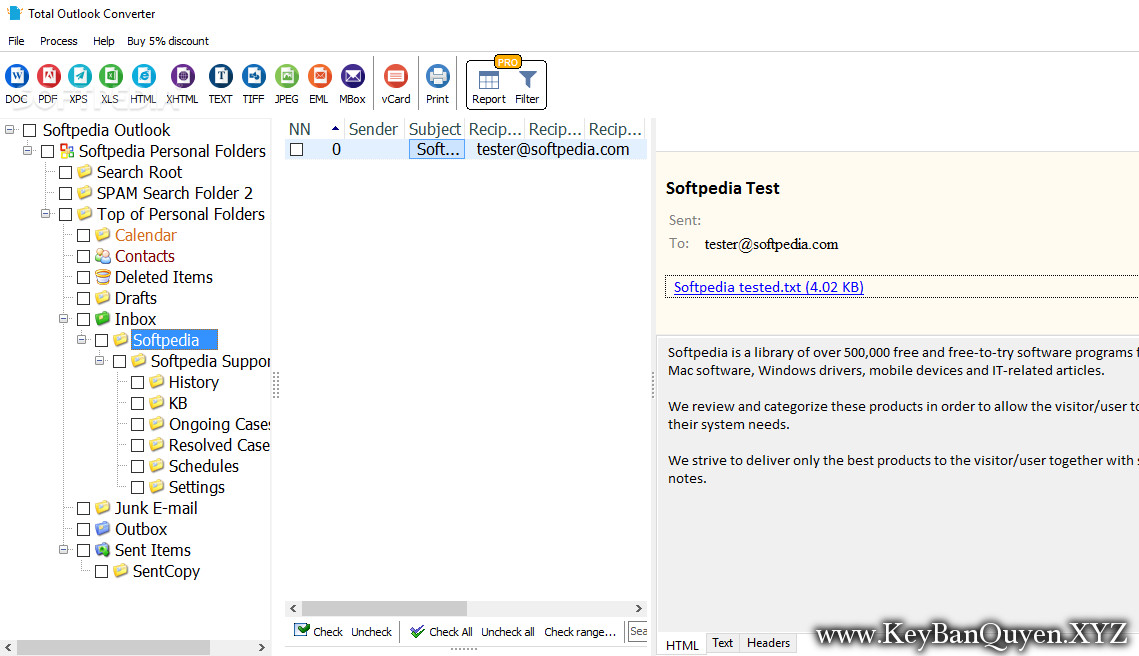Open the Filter tool

[527, 87]
